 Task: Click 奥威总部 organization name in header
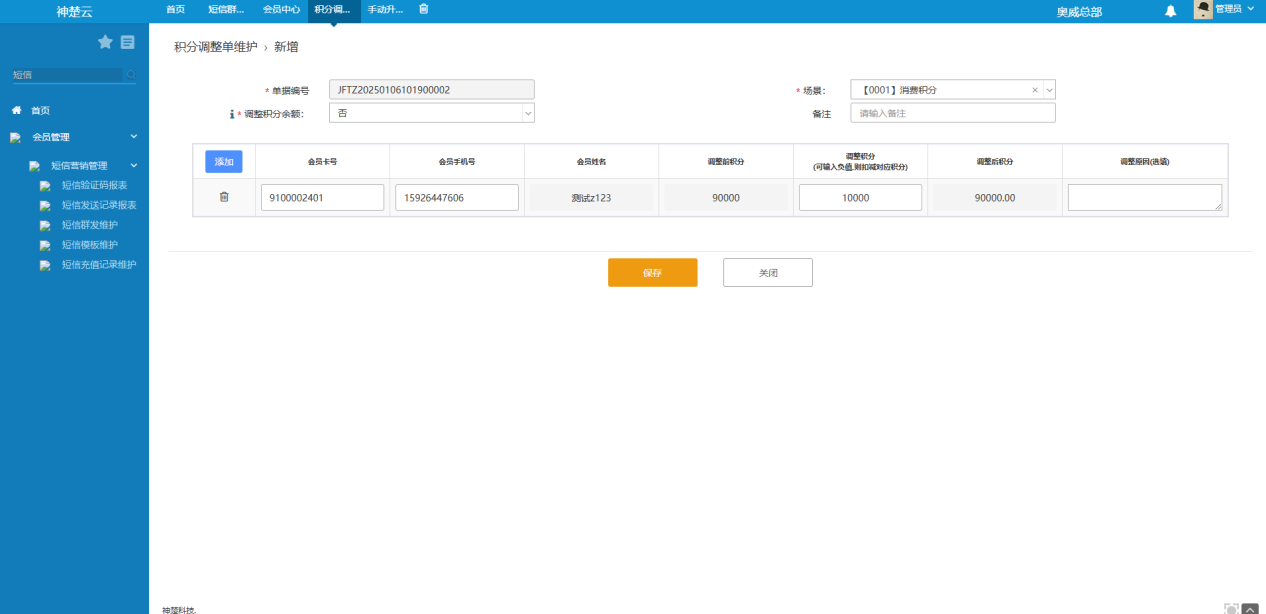(1079, 12)
